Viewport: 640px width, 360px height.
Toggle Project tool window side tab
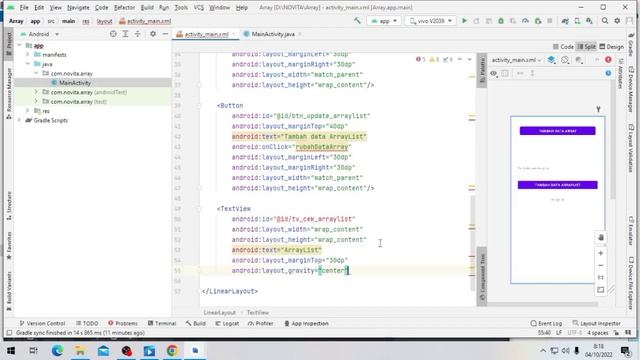point(9,44)
